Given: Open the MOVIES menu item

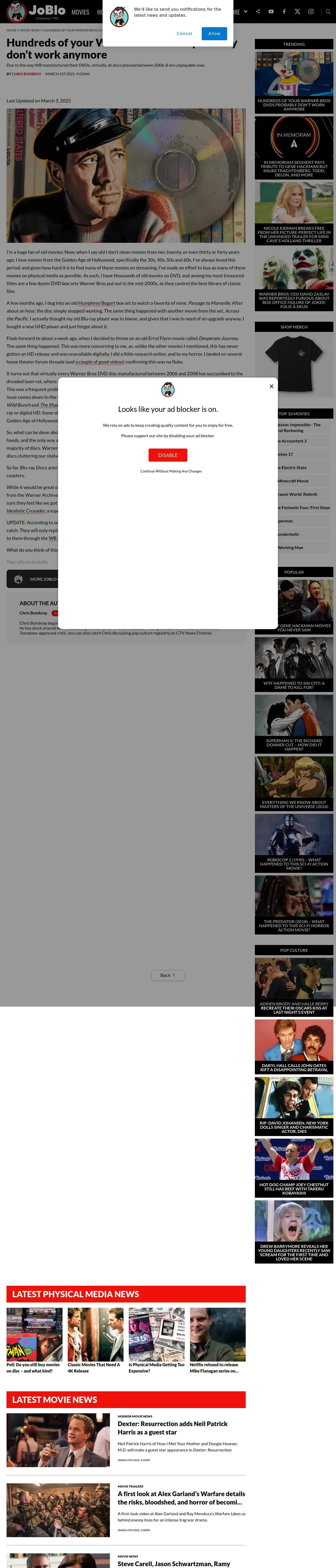Looking at the screenshot, I should click(81, 12).
